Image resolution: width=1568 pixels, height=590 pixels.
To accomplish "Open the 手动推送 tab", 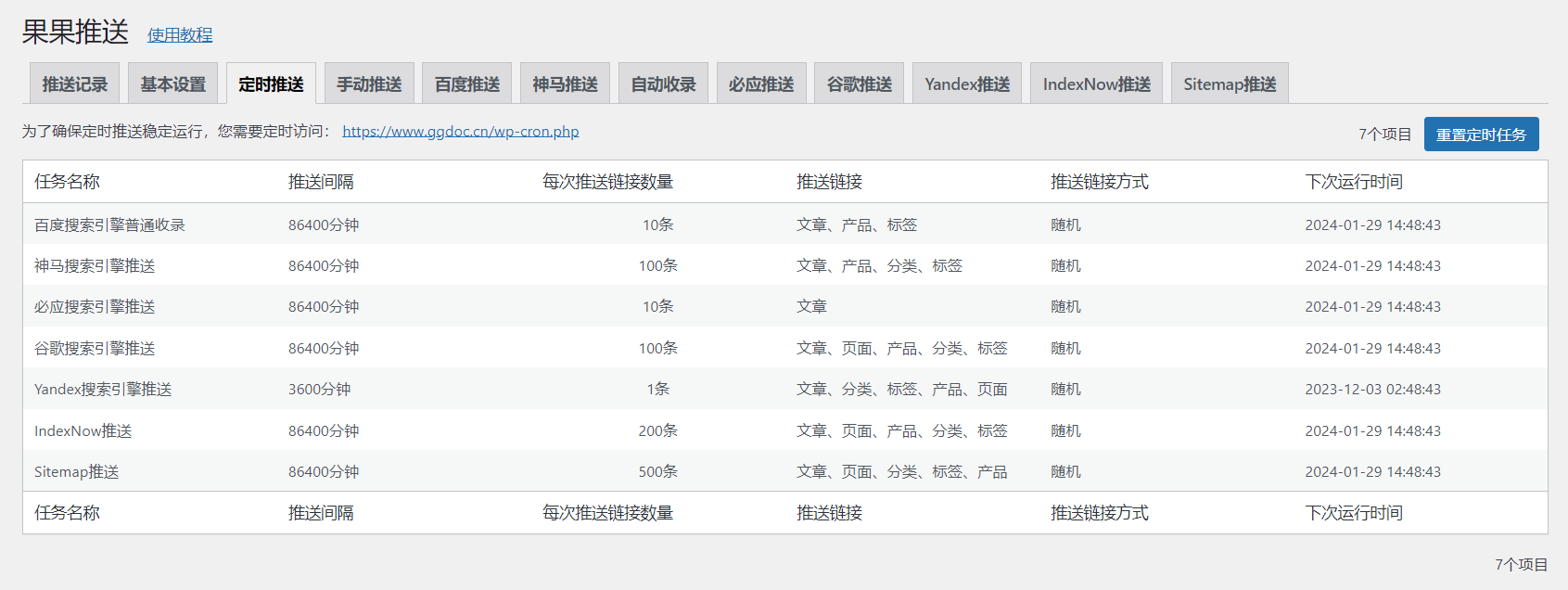I will (x=369, y=83).
